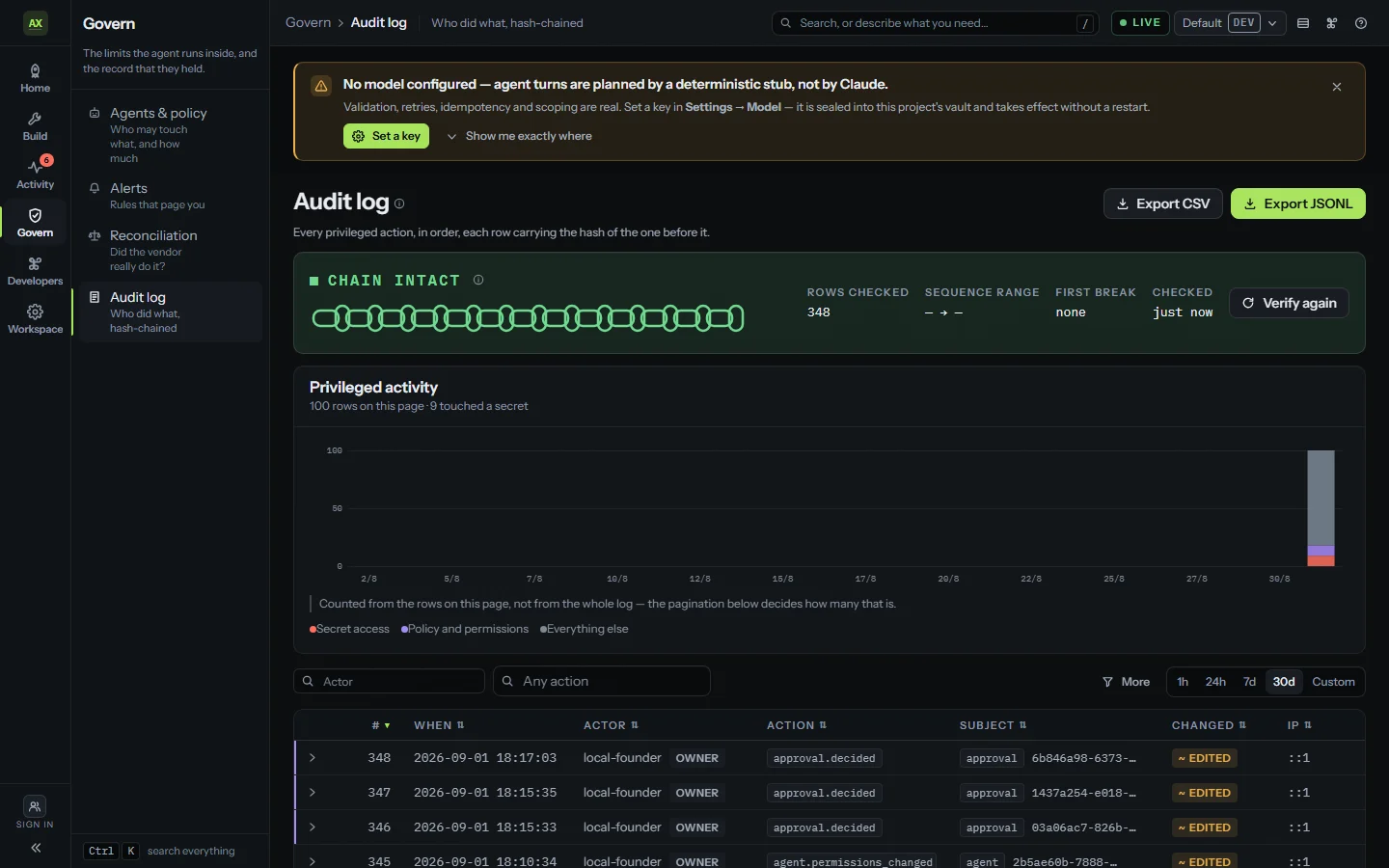
Task: Open the Govern section
Action: click(36, 223)
